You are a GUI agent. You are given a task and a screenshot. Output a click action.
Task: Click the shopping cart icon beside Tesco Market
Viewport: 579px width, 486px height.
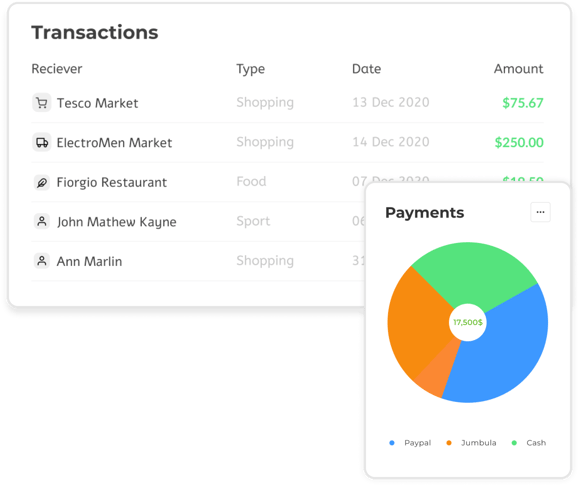click(42, 103)
